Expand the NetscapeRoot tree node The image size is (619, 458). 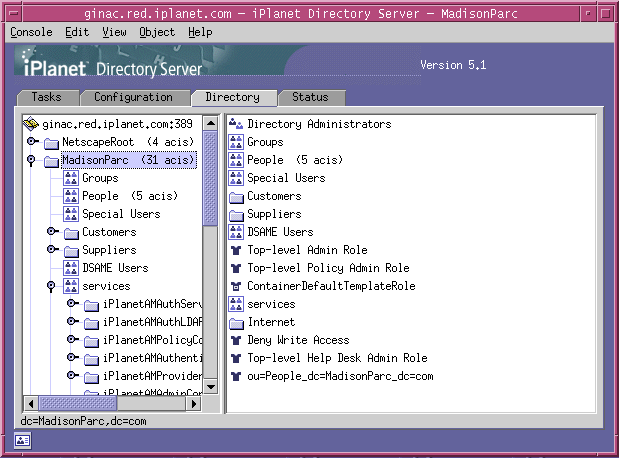32,141
